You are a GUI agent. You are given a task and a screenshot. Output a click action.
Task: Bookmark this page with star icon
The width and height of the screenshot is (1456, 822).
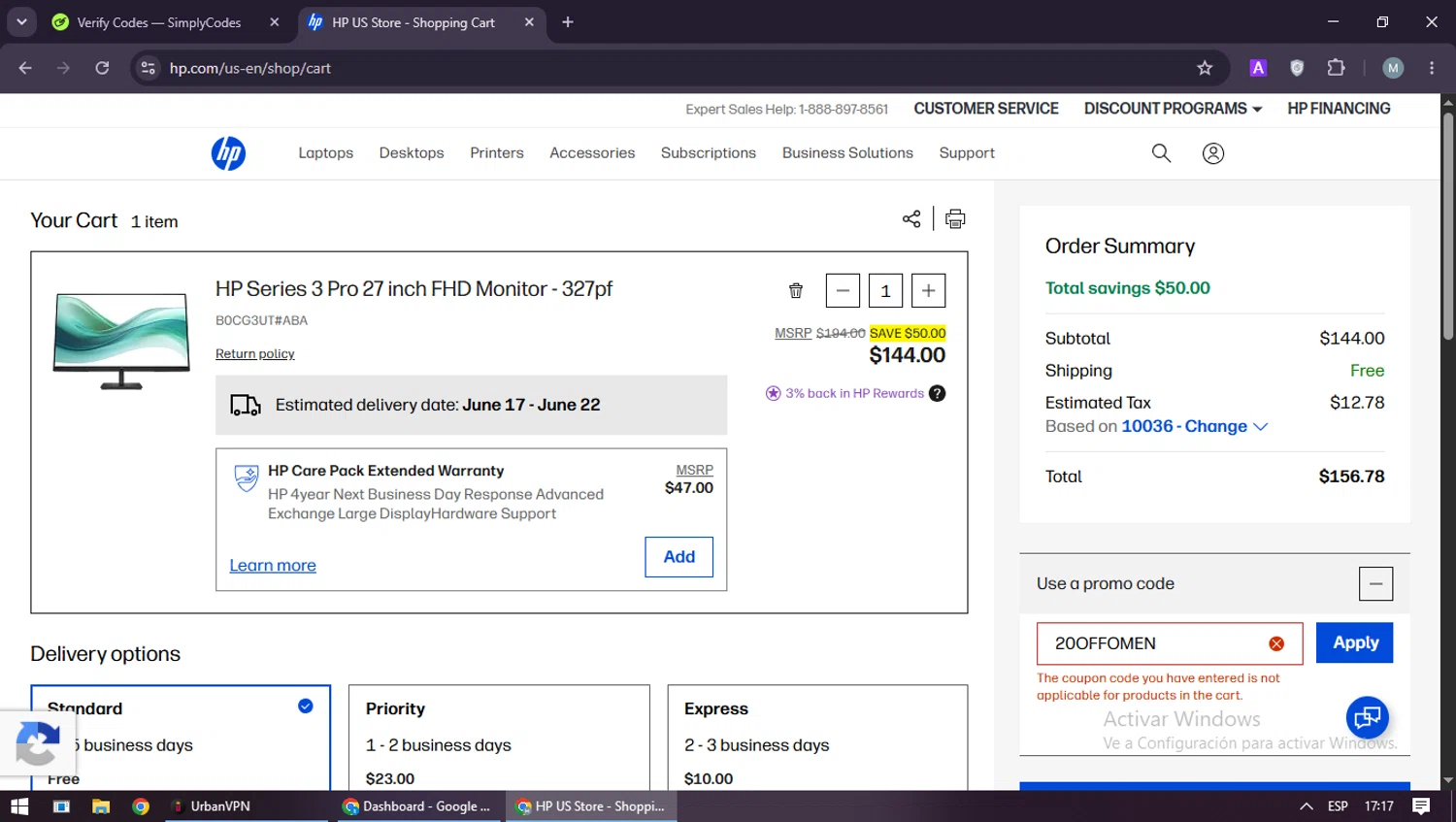(x=1205, y=68)
